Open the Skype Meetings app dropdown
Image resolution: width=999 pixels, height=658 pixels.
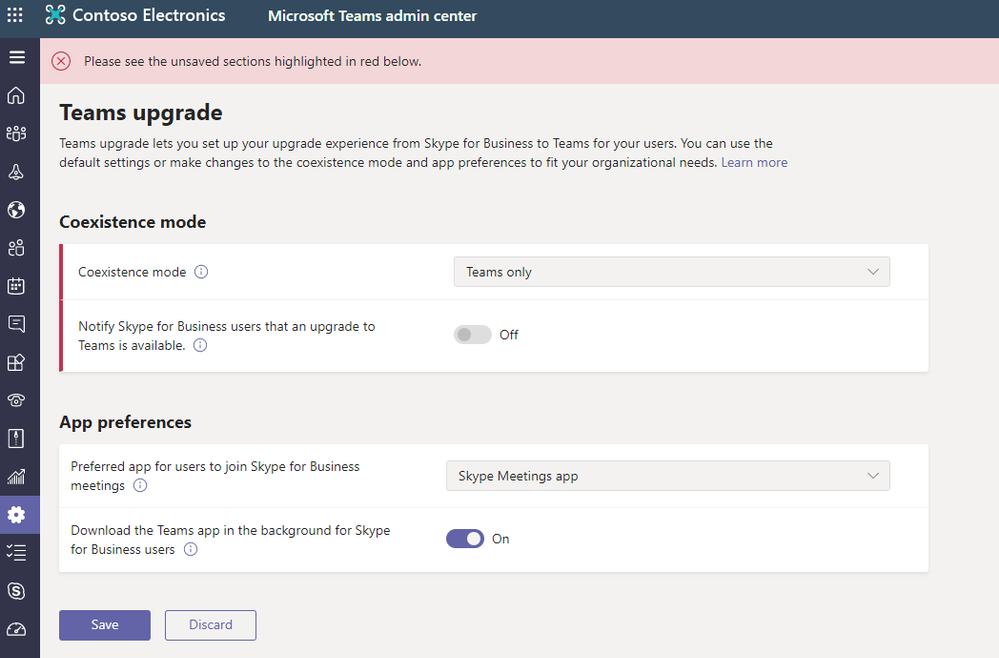(x=668, y=476)
